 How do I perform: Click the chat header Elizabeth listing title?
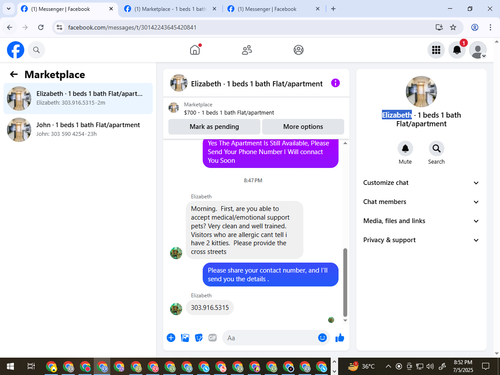[x=256, y=84]
